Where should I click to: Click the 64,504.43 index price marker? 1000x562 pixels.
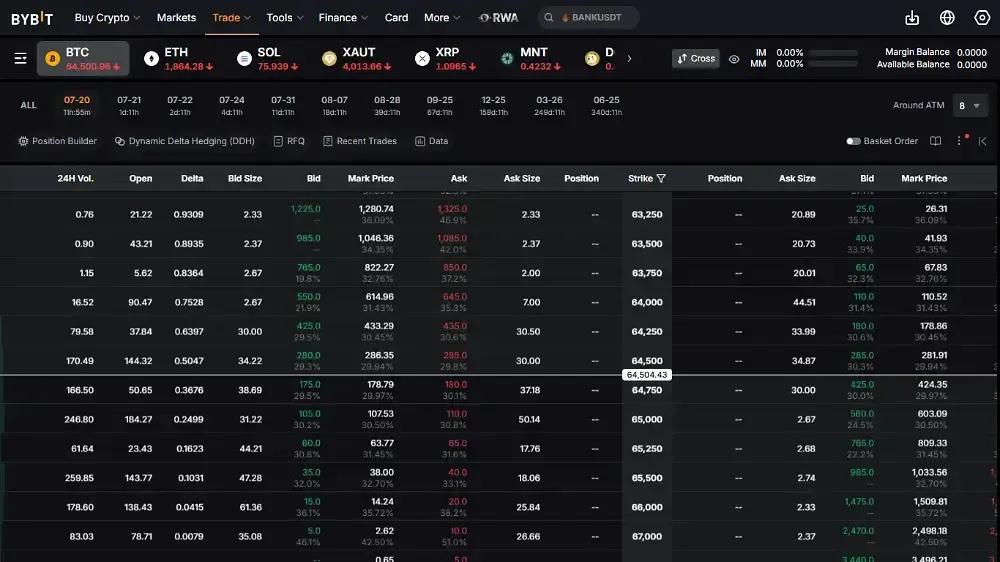tap(647, 375)
